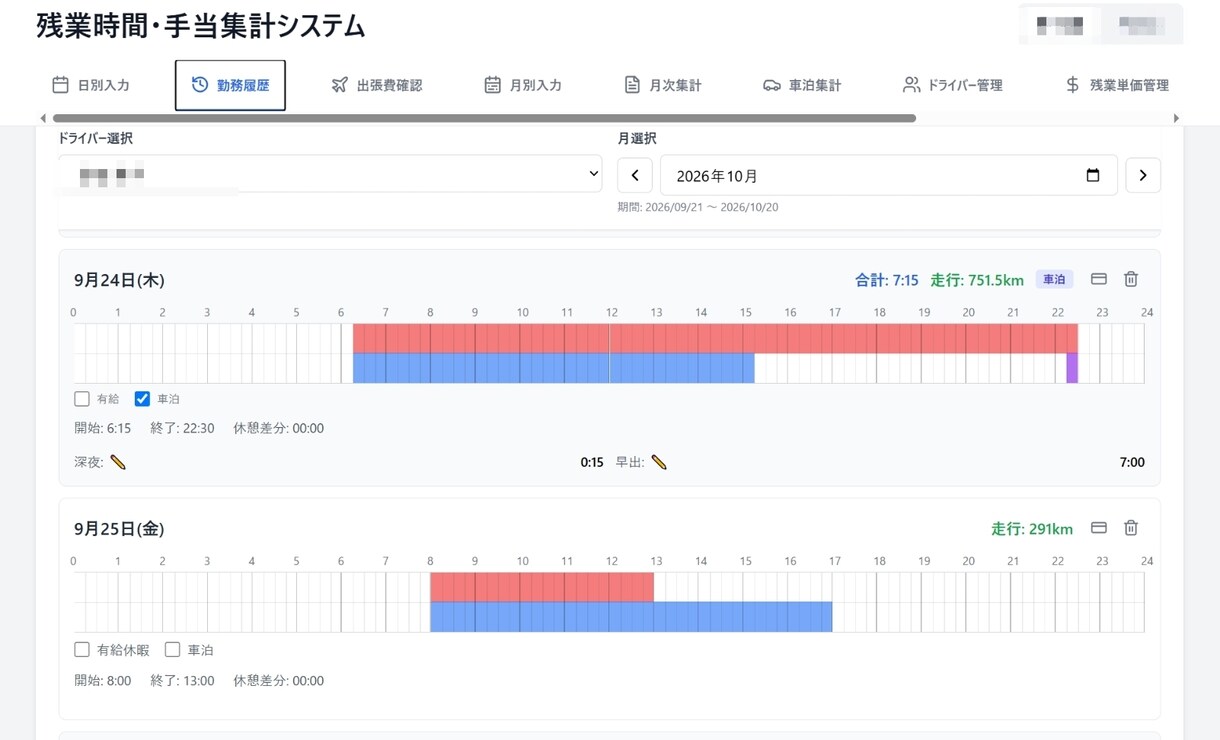The width and height of the screenshot is (1220, 740).
Task: Open the 月別入力 tab
Action: pos(523,85)
